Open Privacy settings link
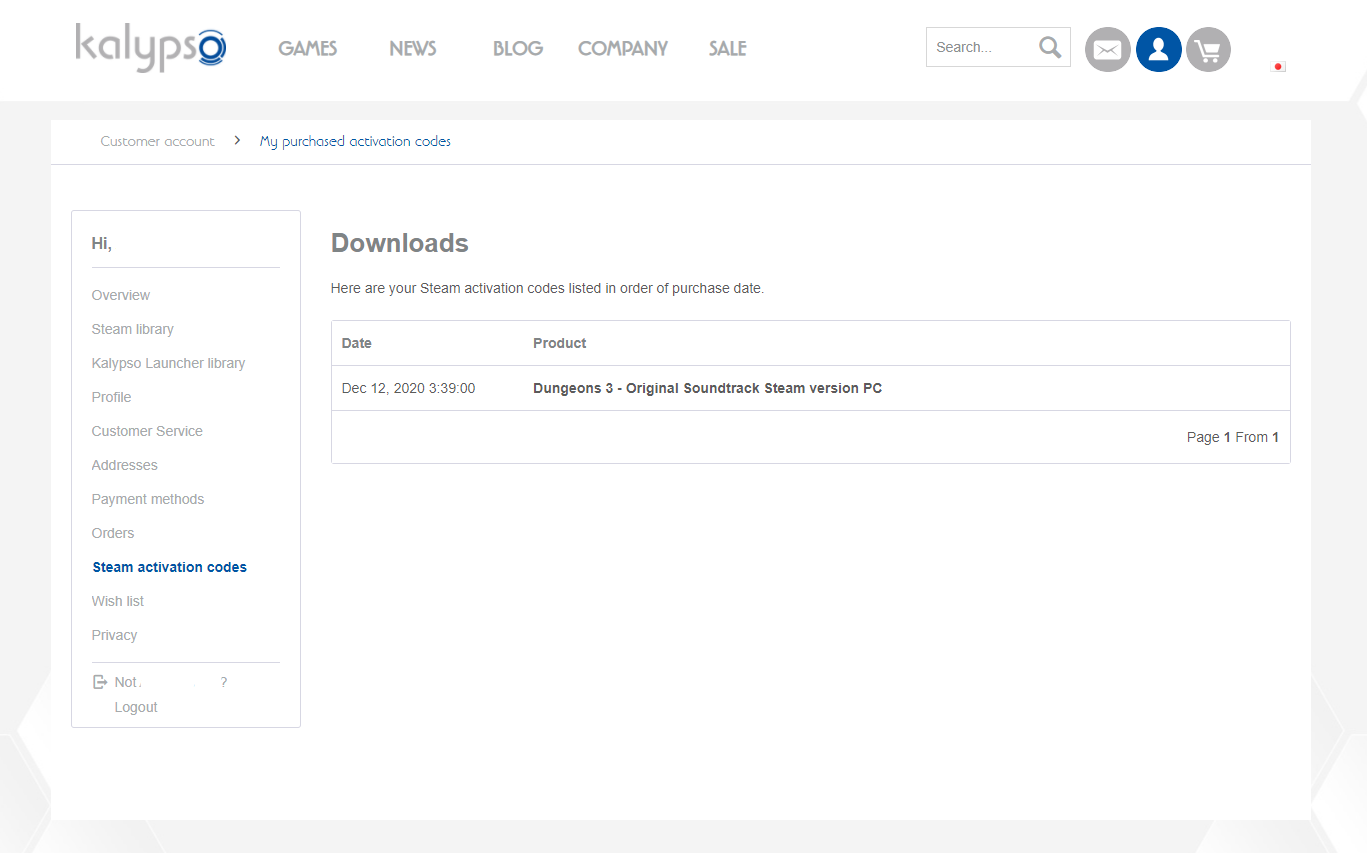This screenshot has height=853, width=1367. (115, 635)
